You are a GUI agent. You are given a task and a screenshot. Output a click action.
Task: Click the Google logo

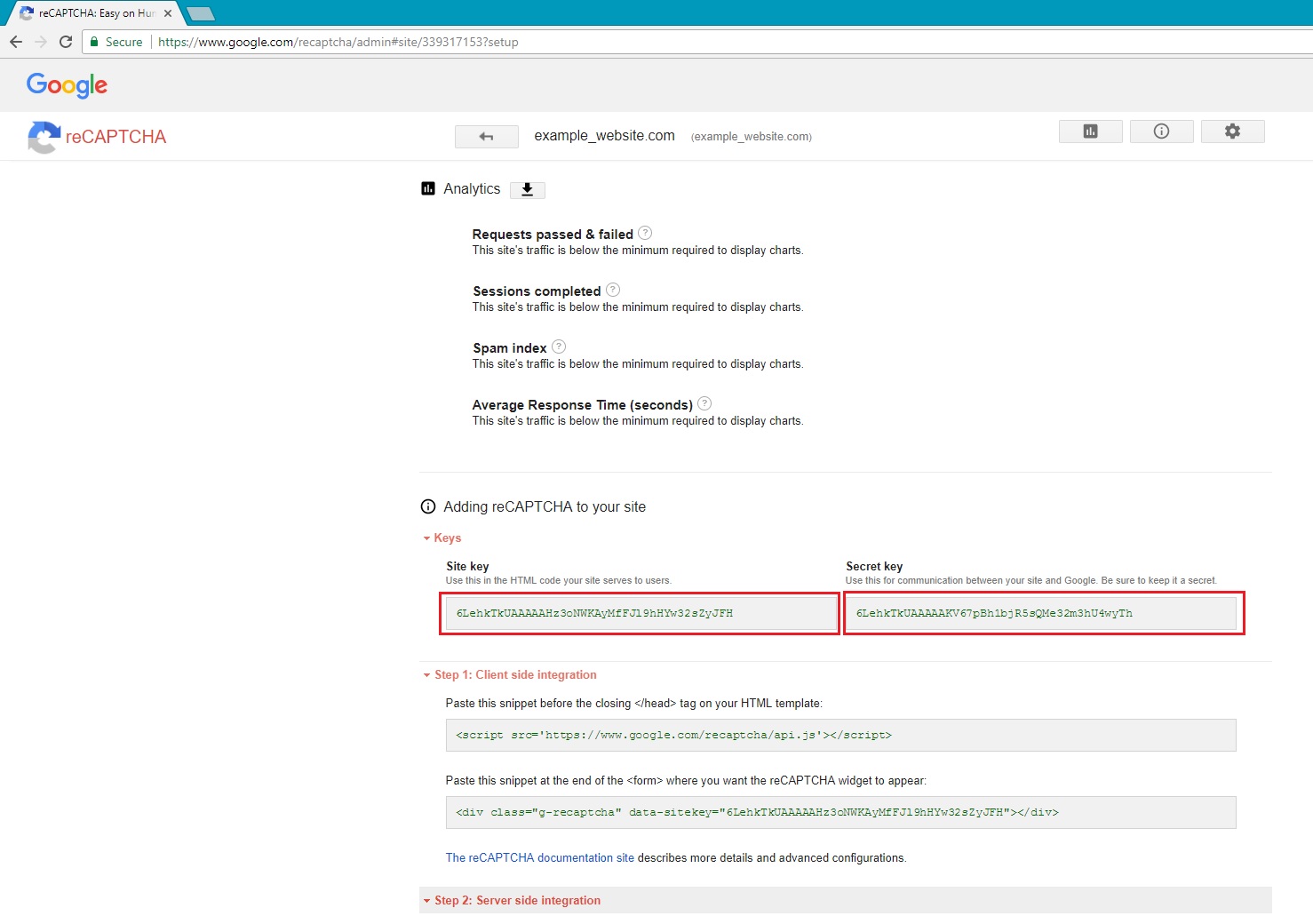[67, 85]
